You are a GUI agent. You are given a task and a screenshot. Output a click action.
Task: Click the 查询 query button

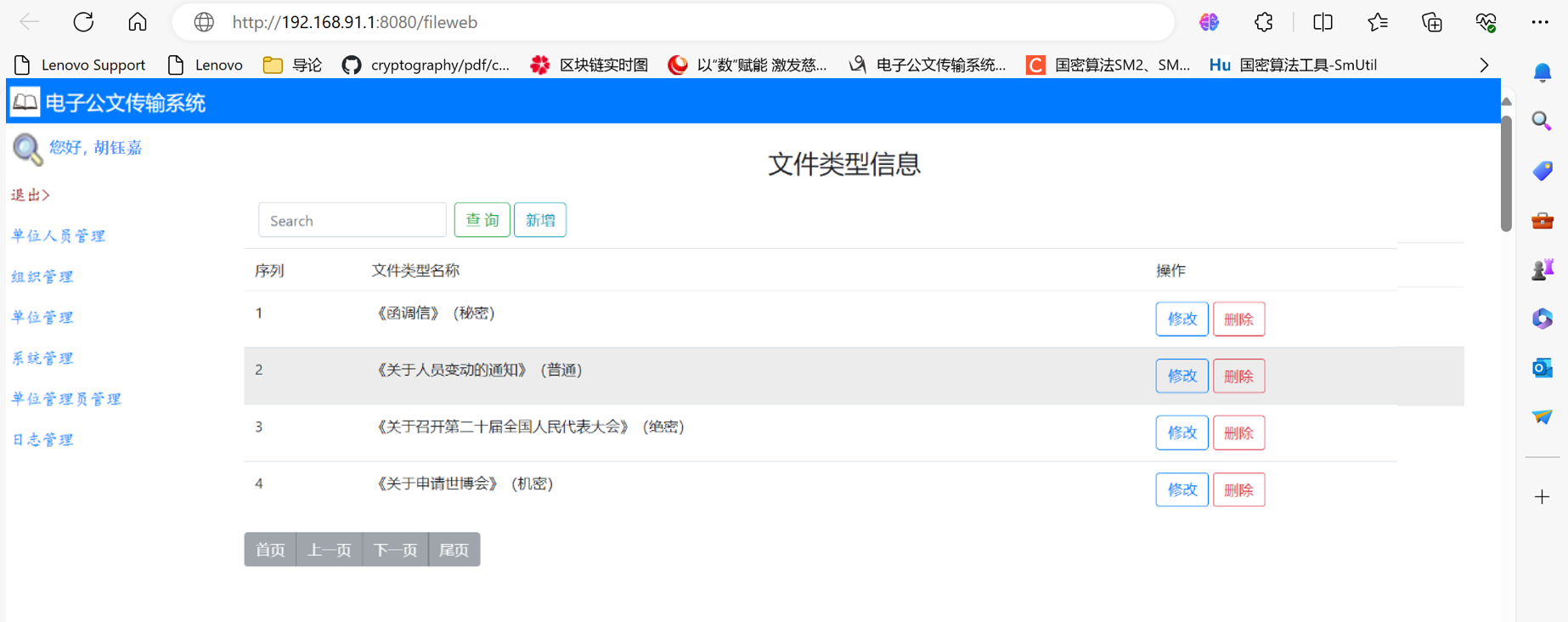pos(482,220)
